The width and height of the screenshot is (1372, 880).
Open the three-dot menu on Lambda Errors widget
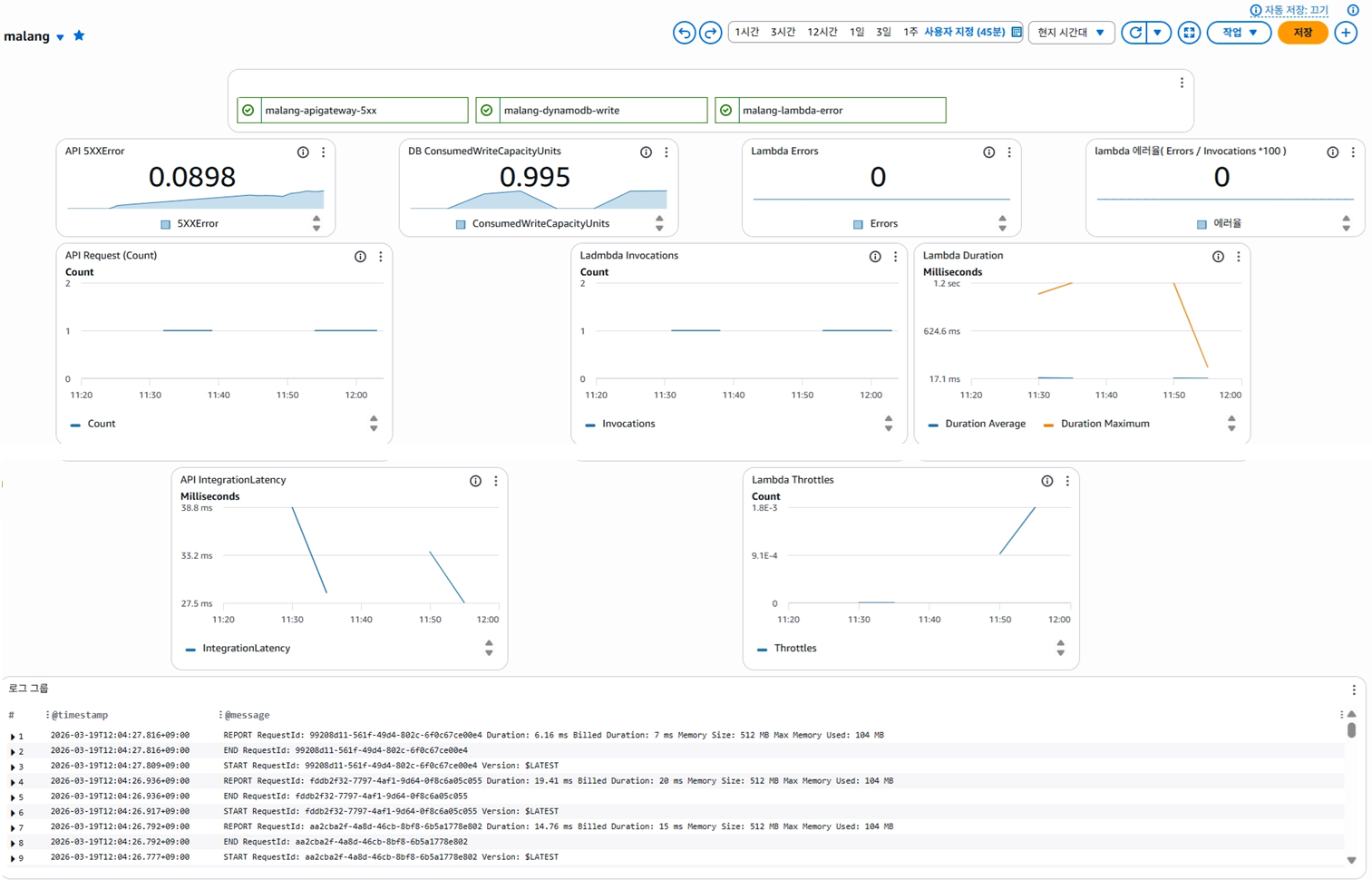(x=1009, y=152)
